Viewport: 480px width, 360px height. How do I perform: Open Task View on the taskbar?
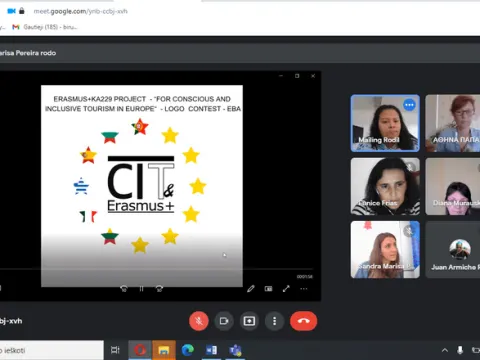[115, 350]
